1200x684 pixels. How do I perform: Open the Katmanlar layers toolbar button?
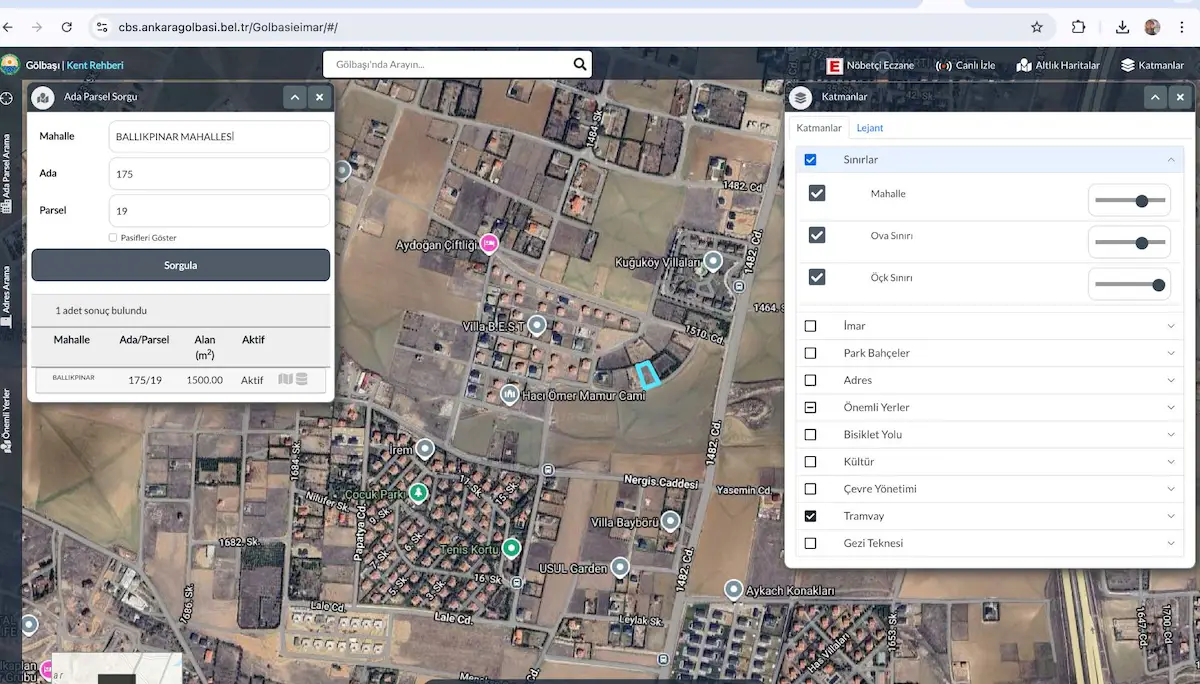(1152, 65)
